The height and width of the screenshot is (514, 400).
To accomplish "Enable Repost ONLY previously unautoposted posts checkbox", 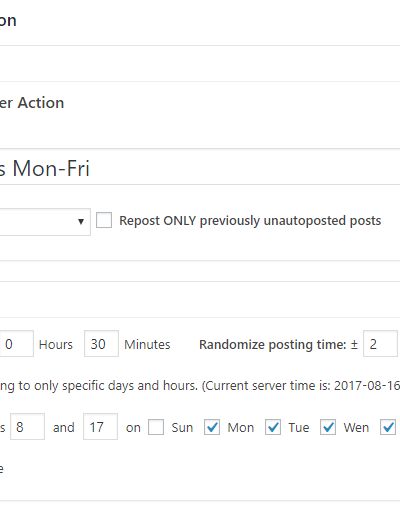I will coord(104,220).
